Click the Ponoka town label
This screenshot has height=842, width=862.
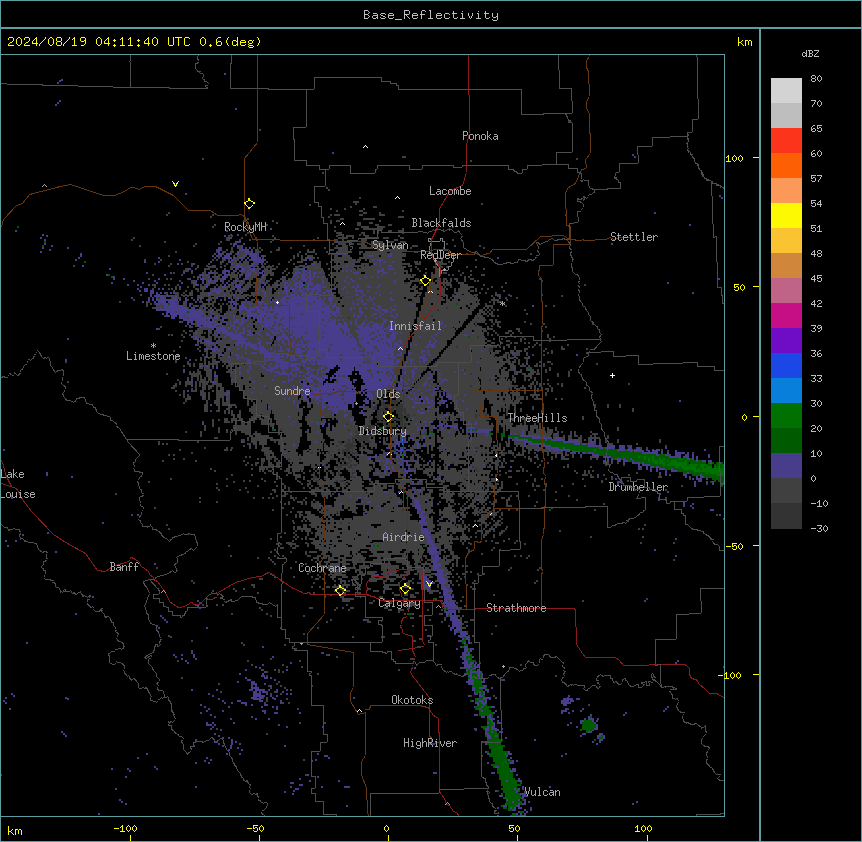pyautogui.click(x=480, y=136)
